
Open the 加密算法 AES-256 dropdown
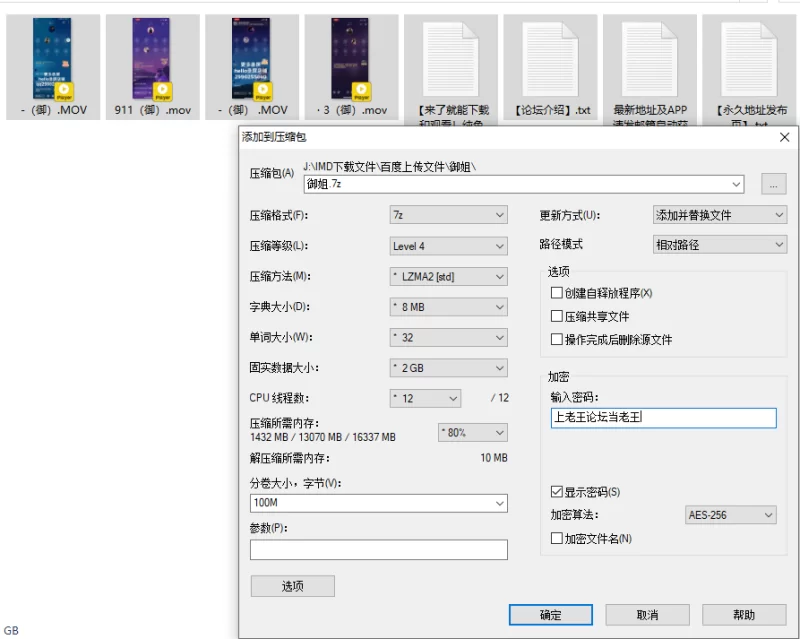pos(730,515)
